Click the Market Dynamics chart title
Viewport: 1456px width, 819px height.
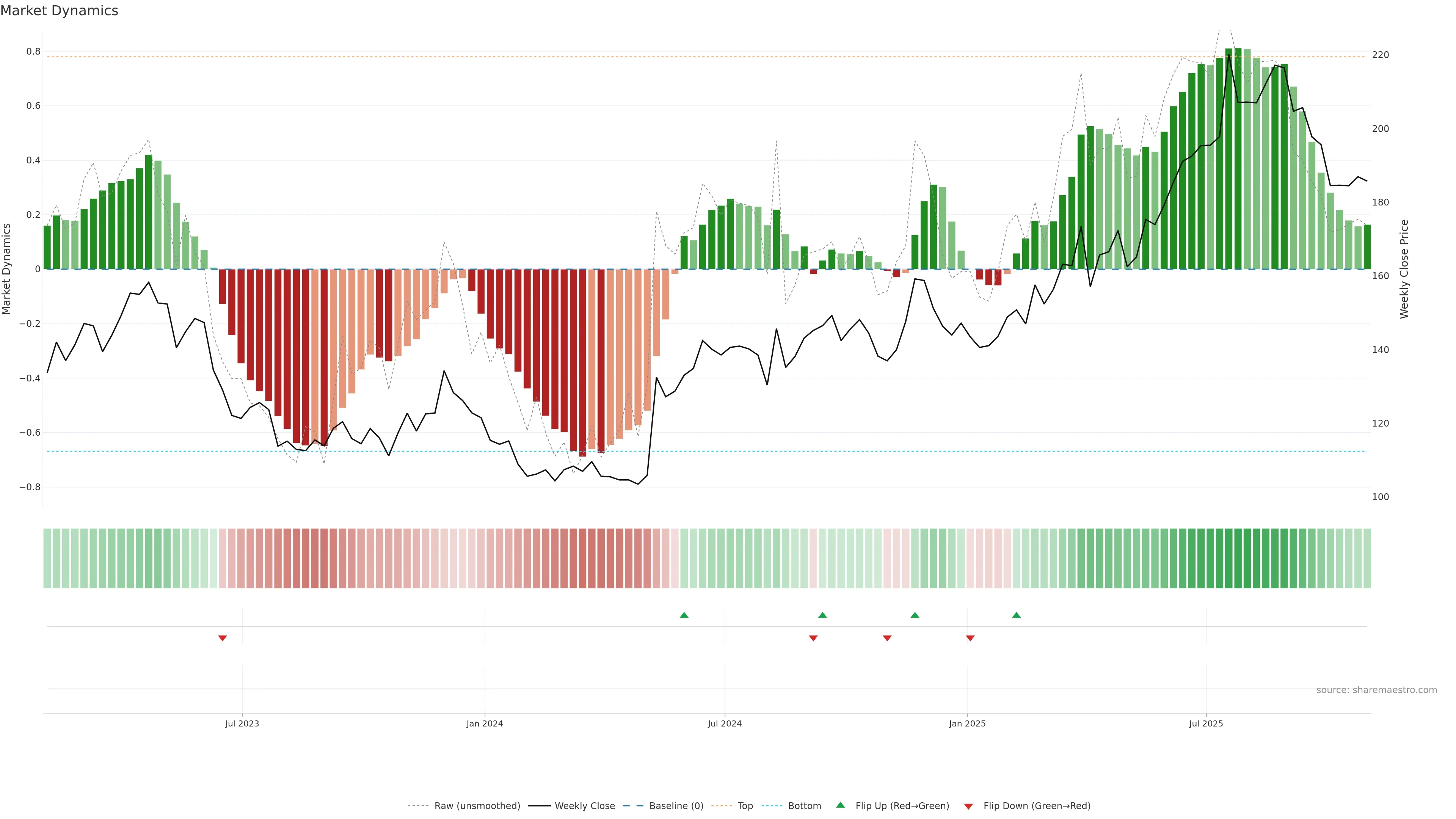point(60,11)
